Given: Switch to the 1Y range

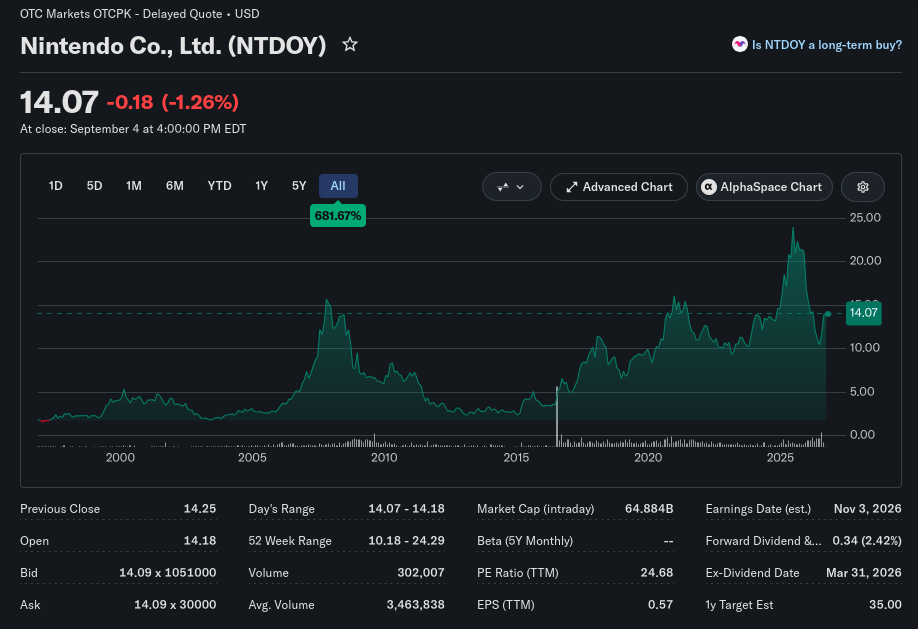Looking at the screenshot, I should coord(261,186).
